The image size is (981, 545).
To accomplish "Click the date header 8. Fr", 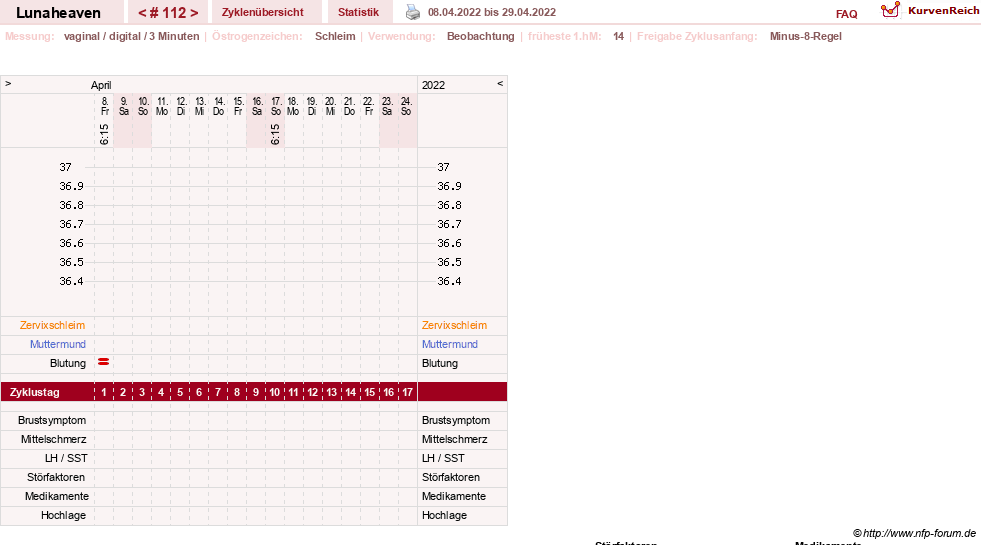I will (x=104, y=106).
